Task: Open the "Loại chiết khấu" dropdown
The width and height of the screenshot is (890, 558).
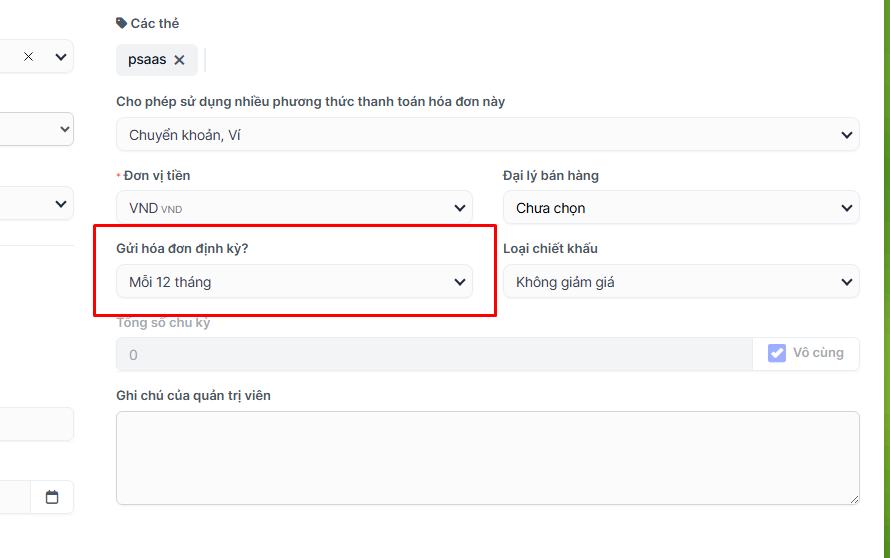Action: tap(680, 282)
